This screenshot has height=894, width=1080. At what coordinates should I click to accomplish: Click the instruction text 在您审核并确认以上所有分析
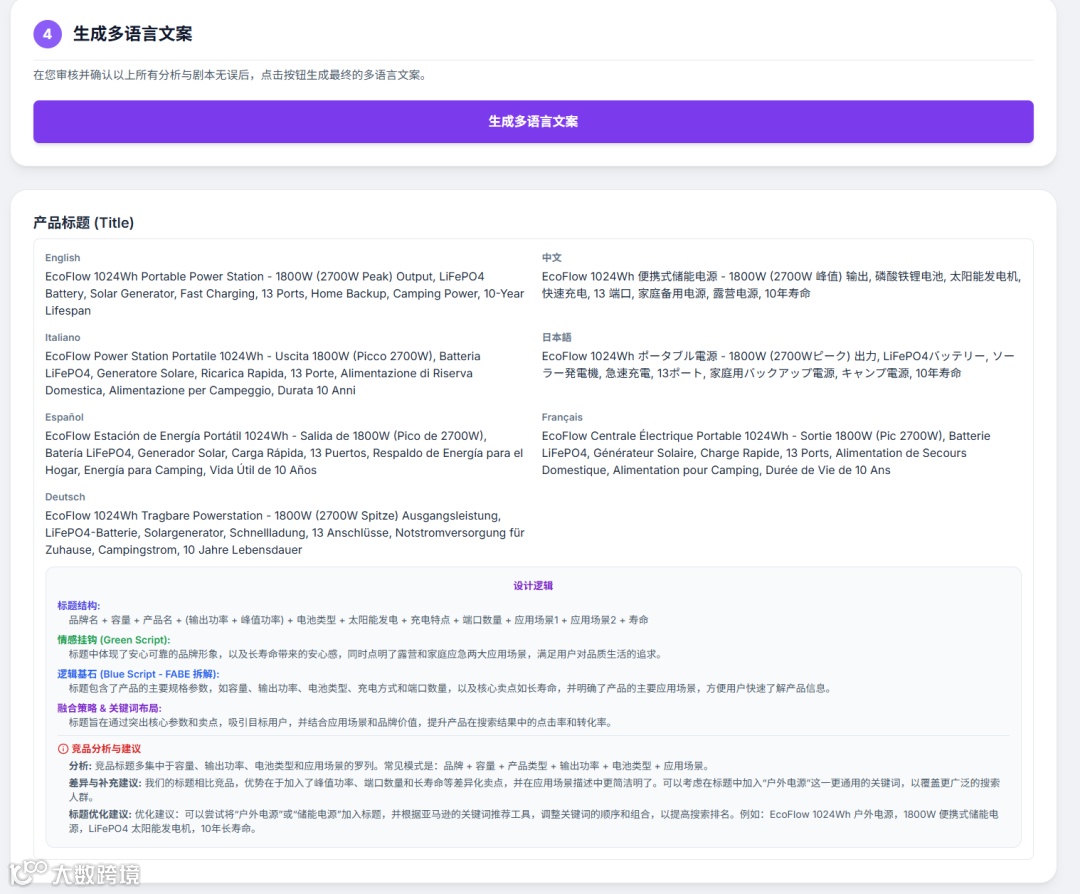(232, 75)
